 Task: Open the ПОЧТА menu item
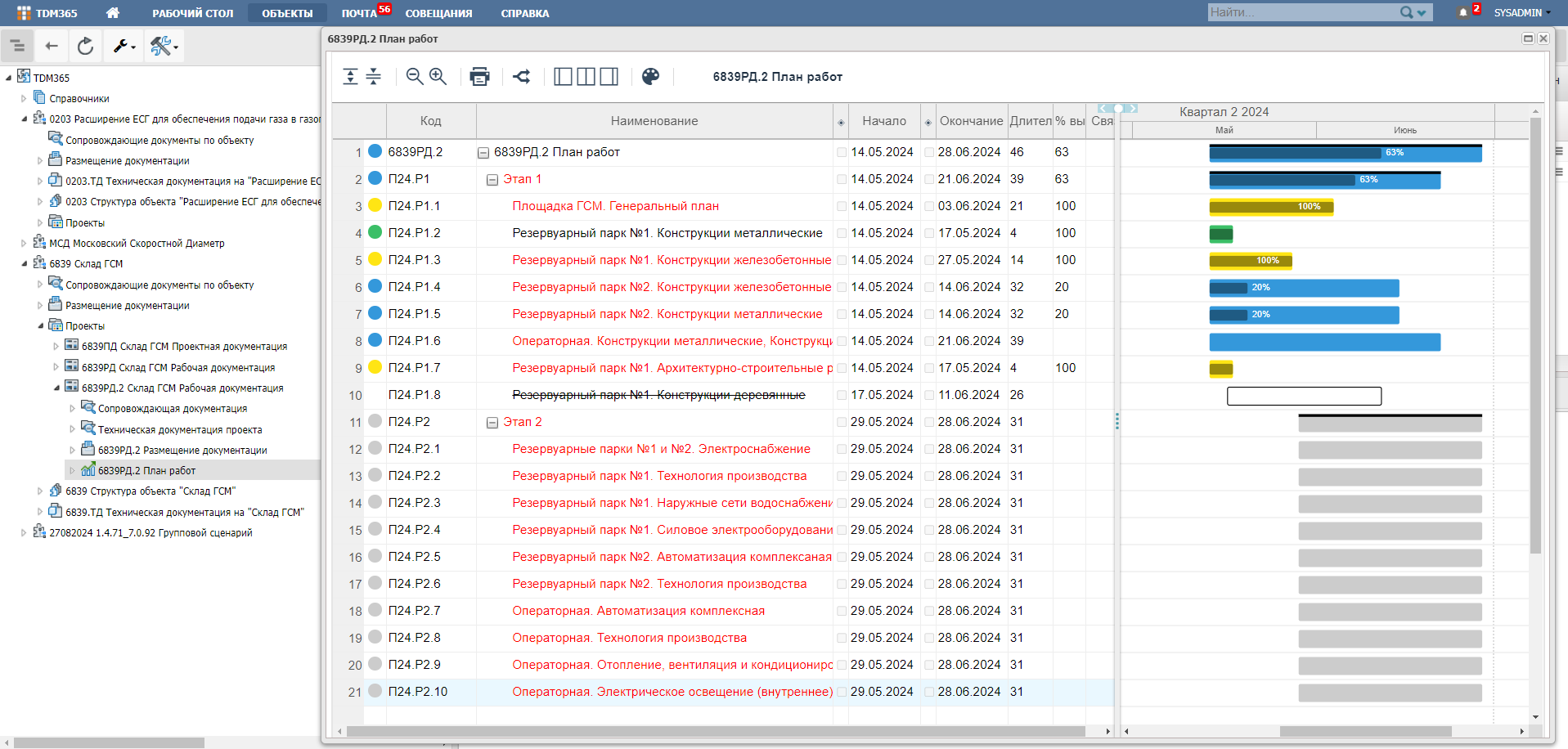click(359, 13)
